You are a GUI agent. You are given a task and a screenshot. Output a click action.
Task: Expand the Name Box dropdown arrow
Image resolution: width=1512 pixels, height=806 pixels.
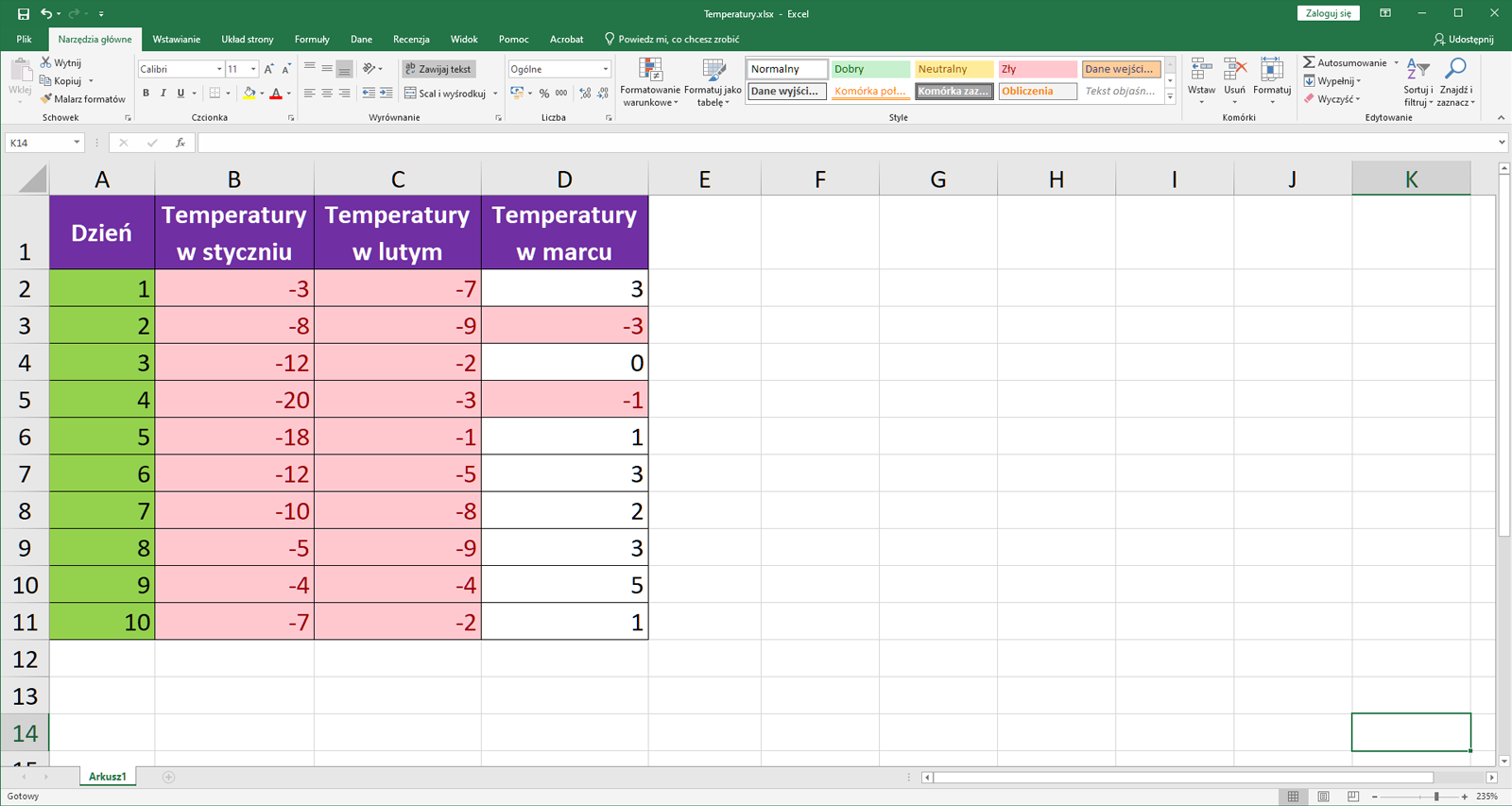(77, 143)
